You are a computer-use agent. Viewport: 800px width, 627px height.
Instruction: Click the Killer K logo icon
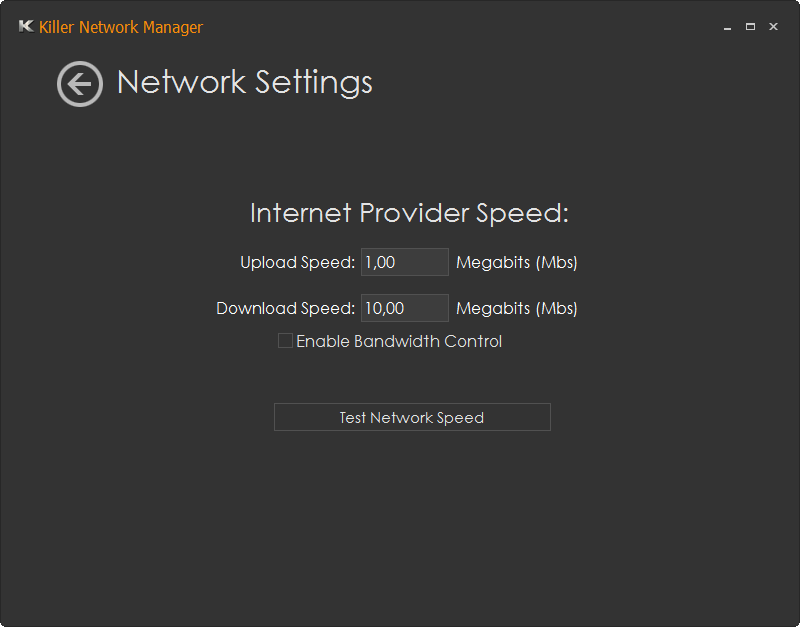(x=26, y=26)
